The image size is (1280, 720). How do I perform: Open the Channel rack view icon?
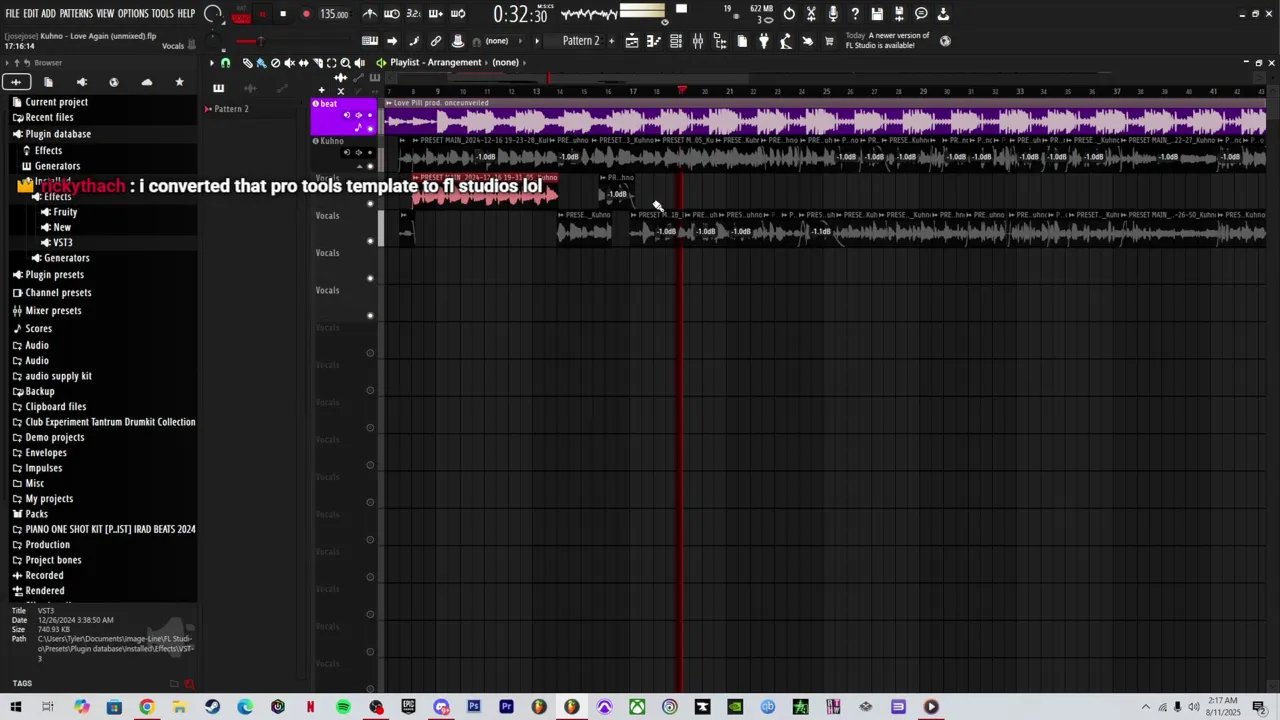[675, 41]
